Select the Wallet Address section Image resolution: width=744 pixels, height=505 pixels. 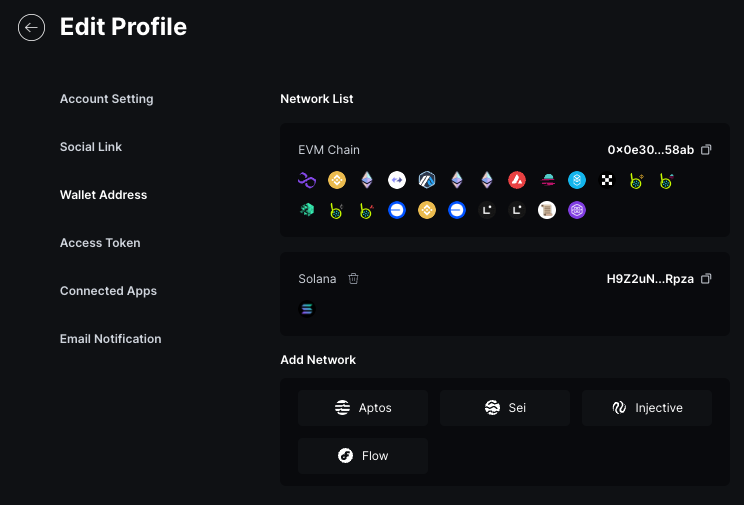103,195
